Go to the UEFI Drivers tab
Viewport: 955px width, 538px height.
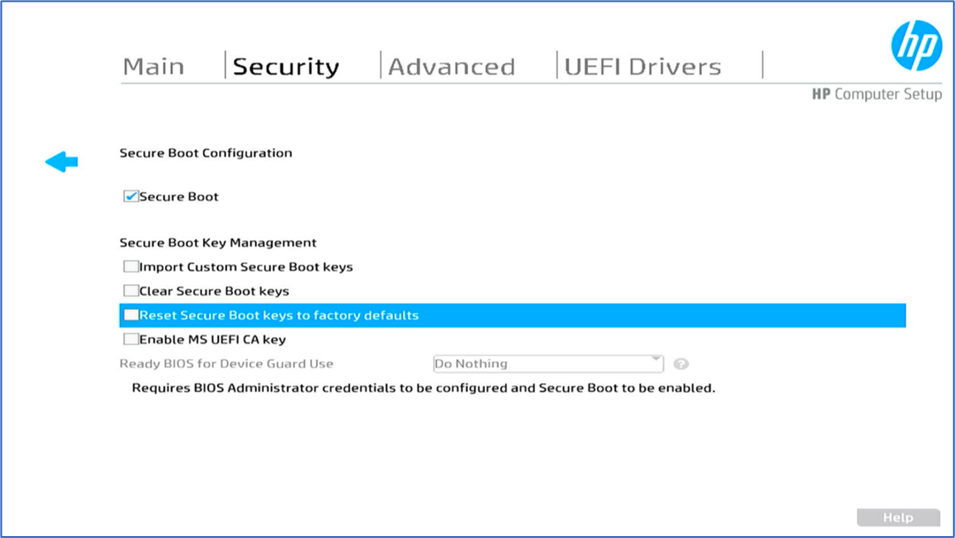642,67
